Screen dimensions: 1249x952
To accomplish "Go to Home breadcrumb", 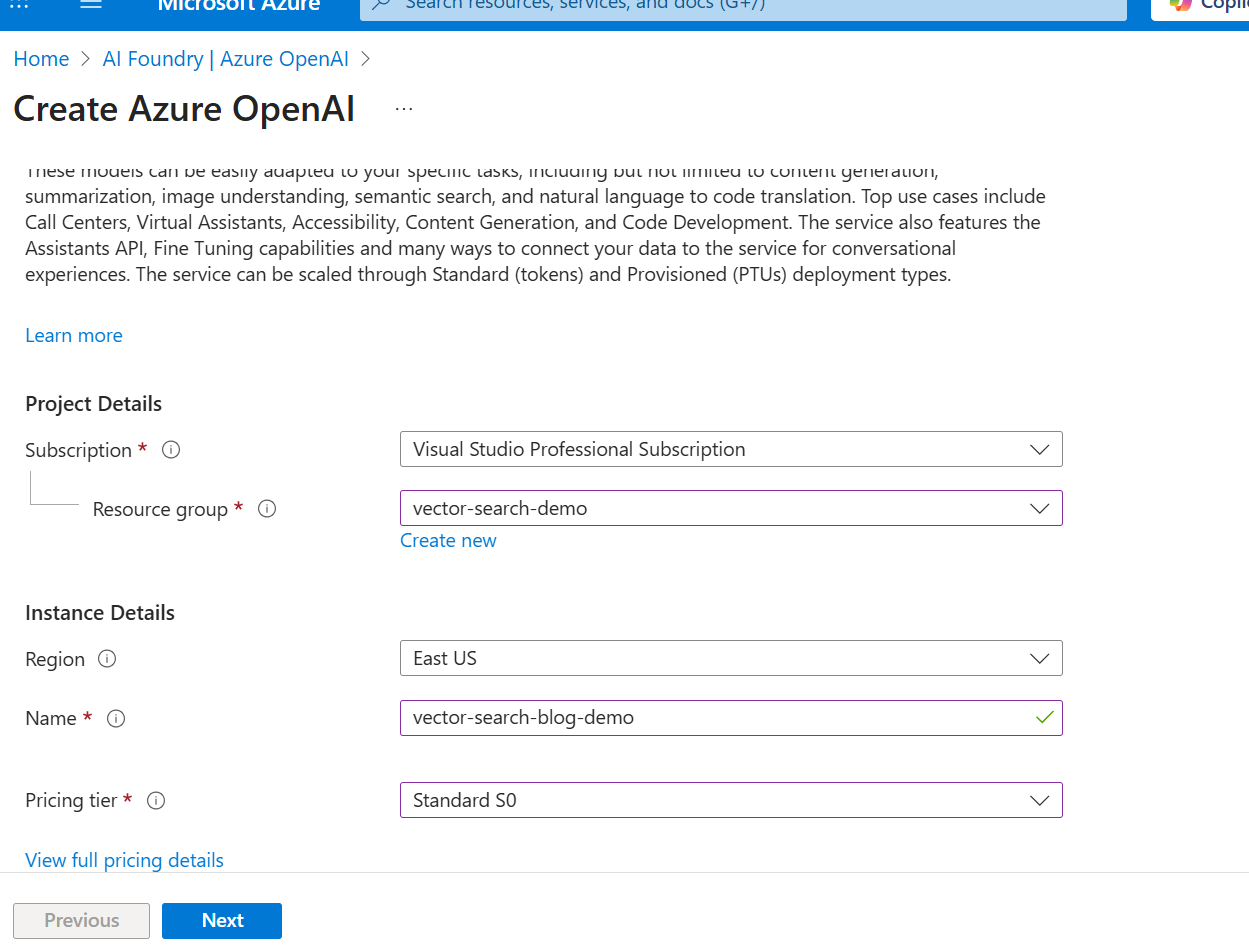I will (41, 59).
